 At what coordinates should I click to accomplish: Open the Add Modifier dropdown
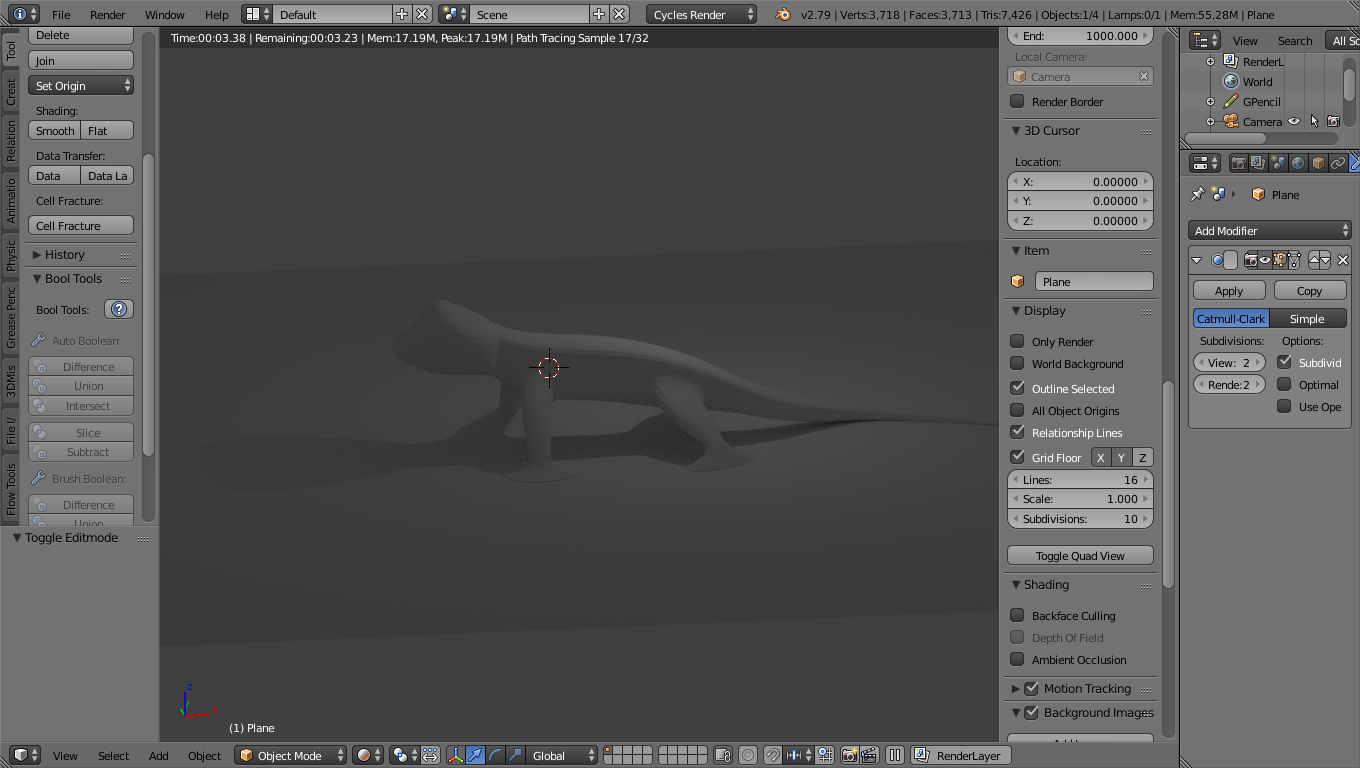(1270, 230)
